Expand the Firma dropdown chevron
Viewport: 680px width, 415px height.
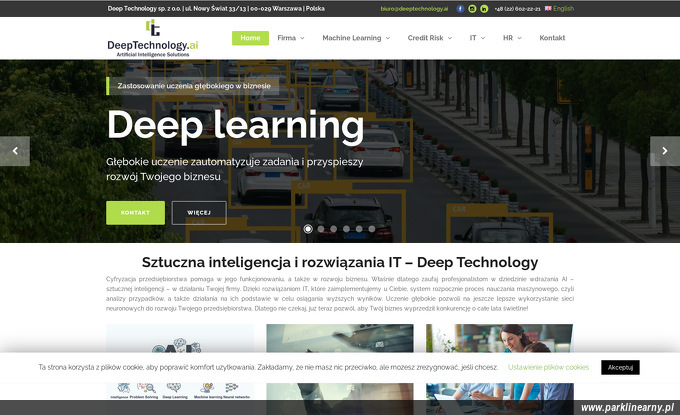[302, 38]
